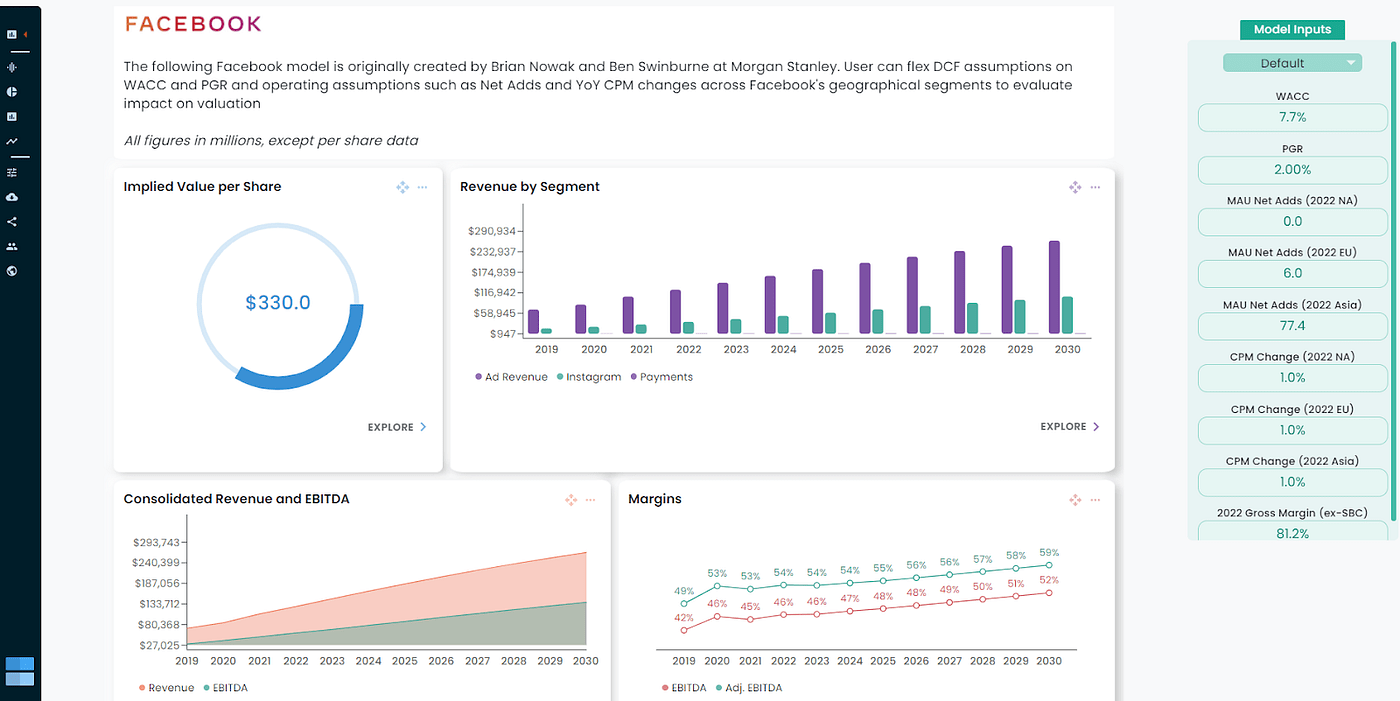
Task: Open the pie chart view from sidebar
Action: coord(13,91)
